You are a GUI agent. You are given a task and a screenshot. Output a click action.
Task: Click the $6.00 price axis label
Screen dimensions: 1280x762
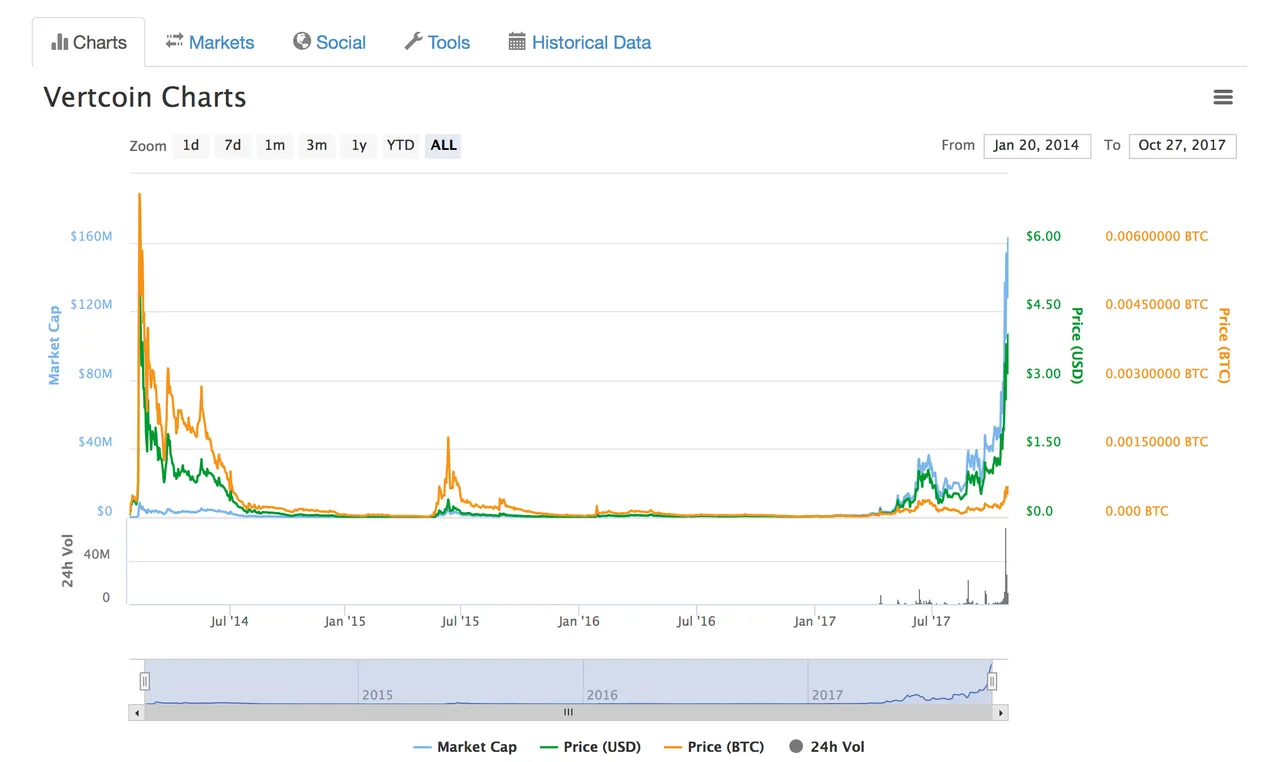pos(1043,236)
